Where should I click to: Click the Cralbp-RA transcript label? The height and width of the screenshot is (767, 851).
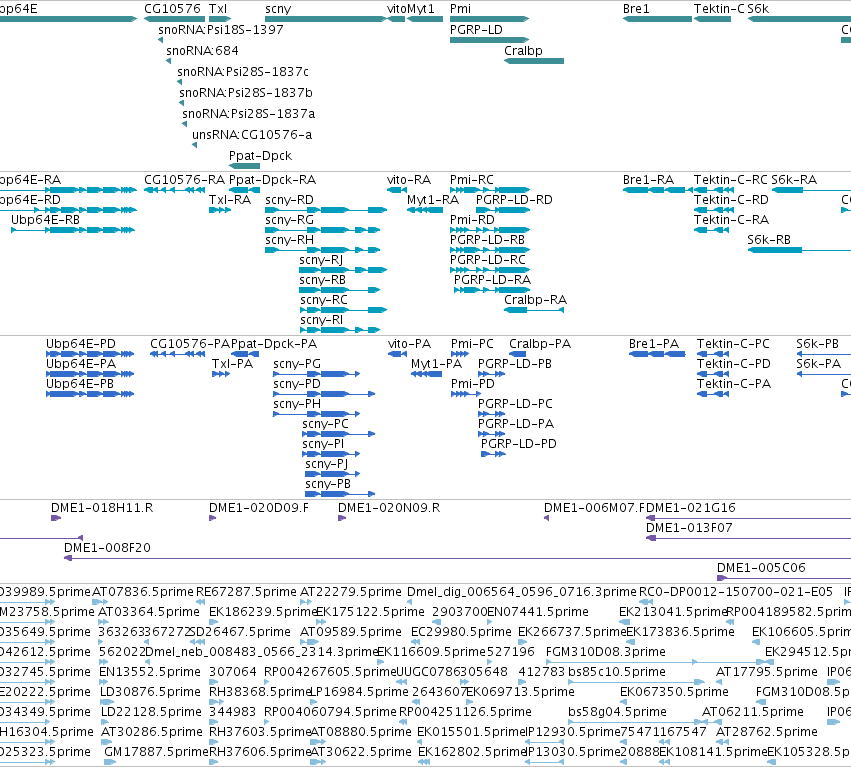tap(535, 300)
